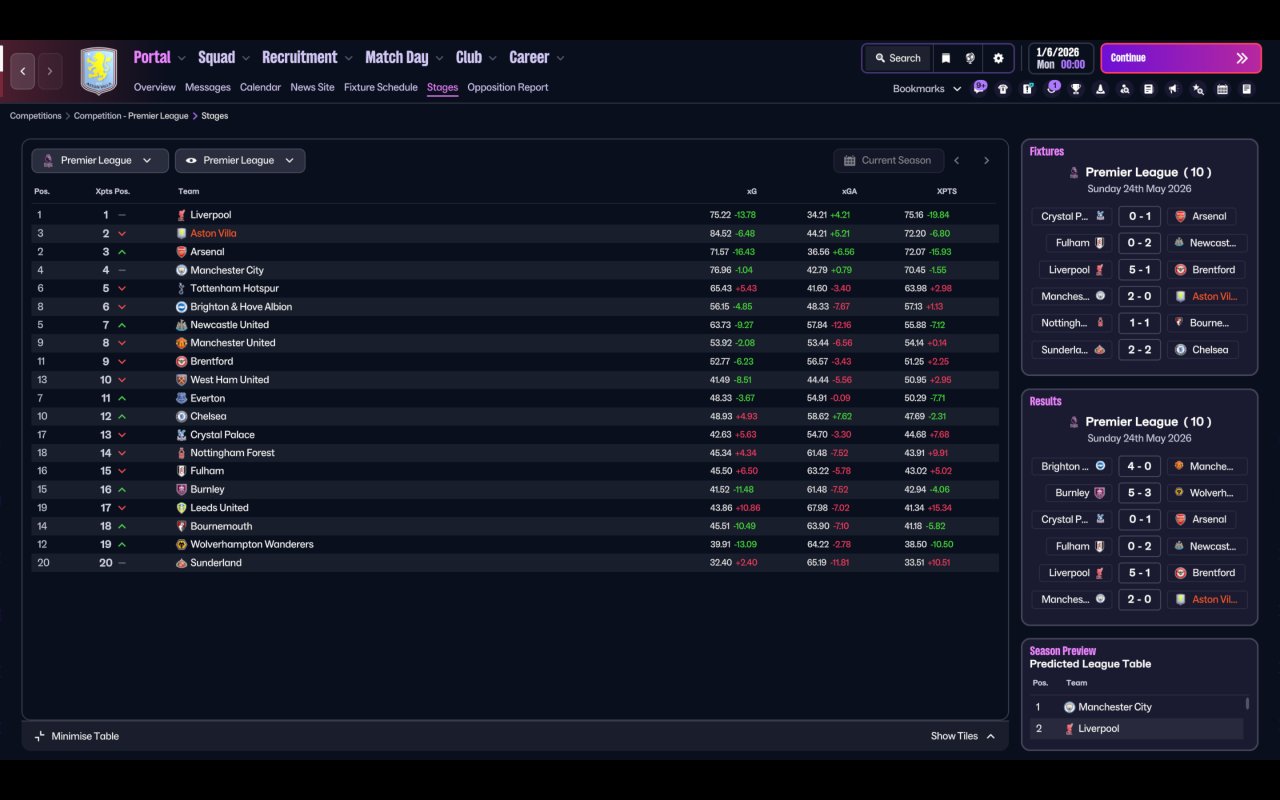This screenshot has width=1280, height=800.
Task: Click the megaphone icon in bookmarks bar
Action: point(1173,89)
